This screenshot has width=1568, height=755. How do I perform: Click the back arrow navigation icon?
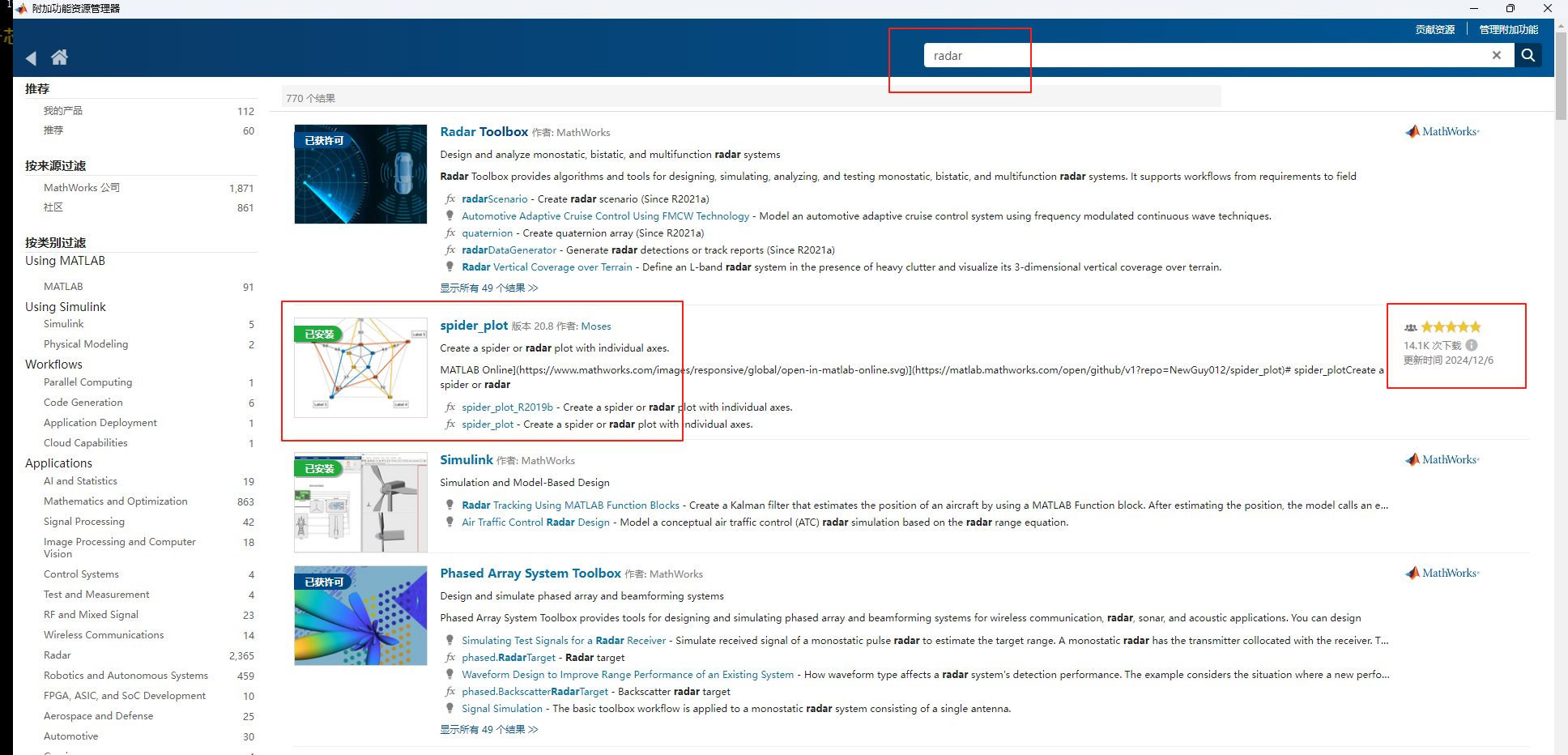pos(31,58)
